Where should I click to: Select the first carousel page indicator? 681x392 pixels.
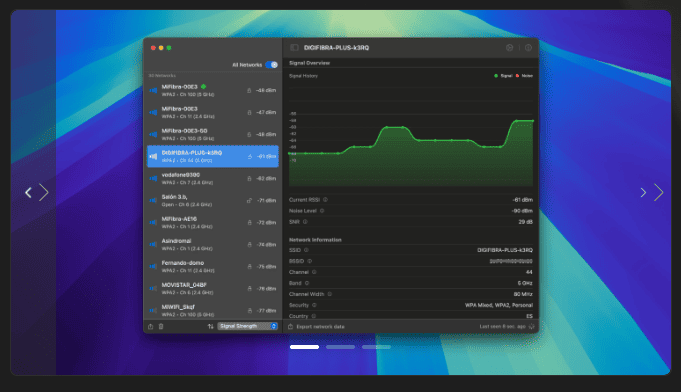tap(304, 347)
